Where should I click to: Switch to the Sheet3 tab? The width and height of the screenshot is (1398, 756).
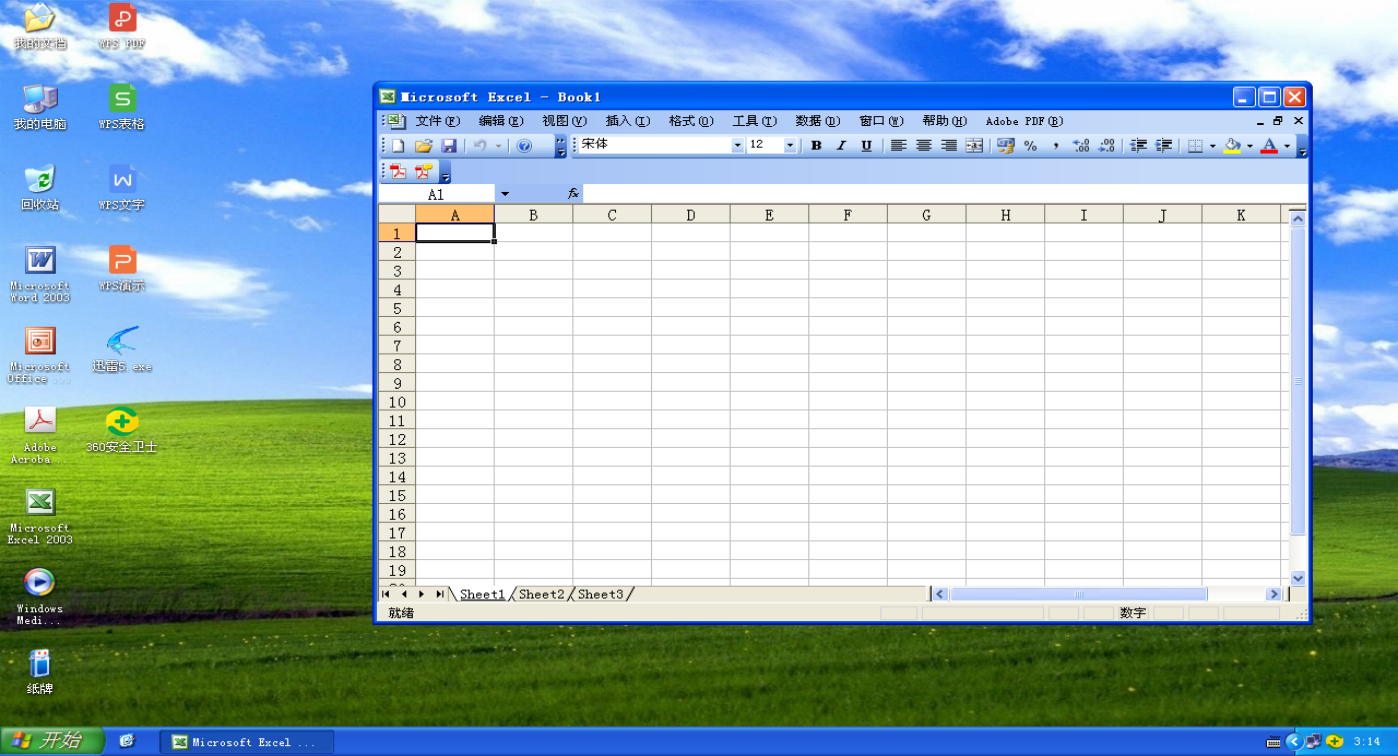600,594
